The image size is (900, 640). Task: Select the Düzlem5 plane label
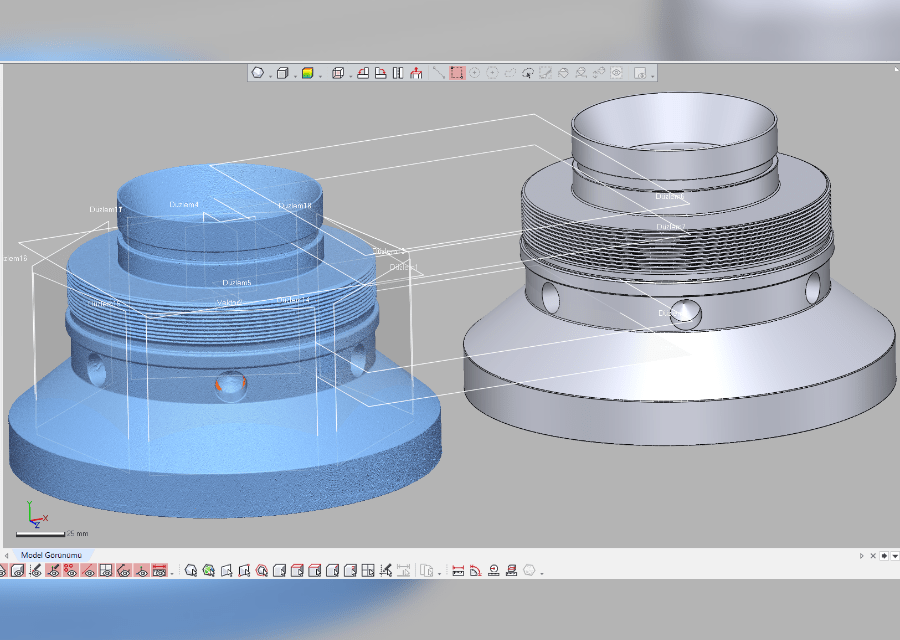point(237,283)
